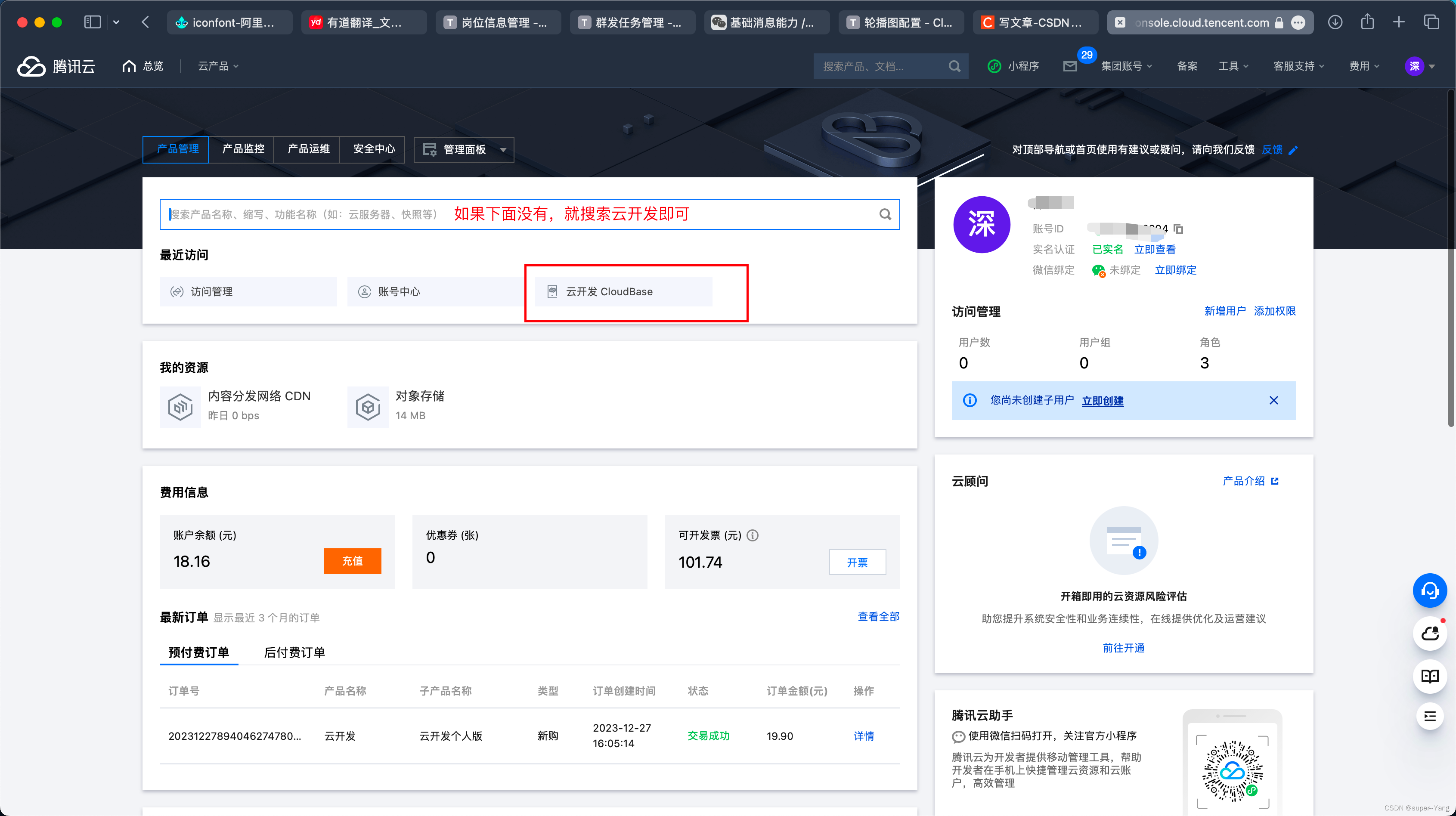This screenshot has height=816, width=1456.
Task: Switch to the 后付费订单 tab
Action: tap(294, 652)
